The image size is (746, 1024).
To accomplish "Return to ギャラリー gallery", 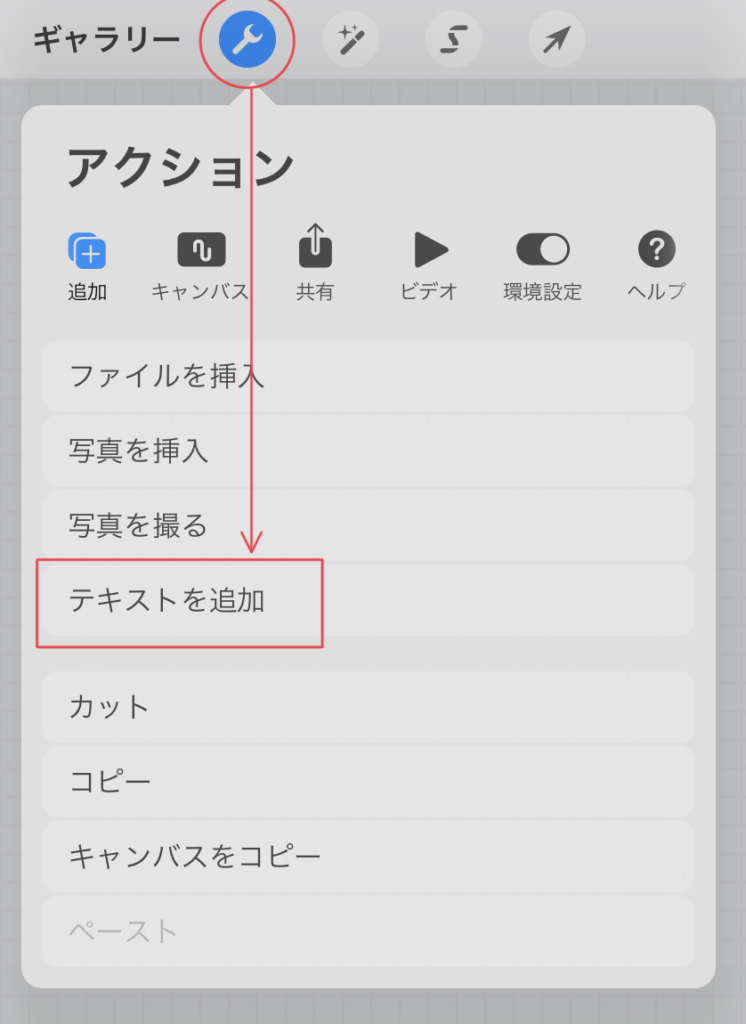I will click(106, 40).
